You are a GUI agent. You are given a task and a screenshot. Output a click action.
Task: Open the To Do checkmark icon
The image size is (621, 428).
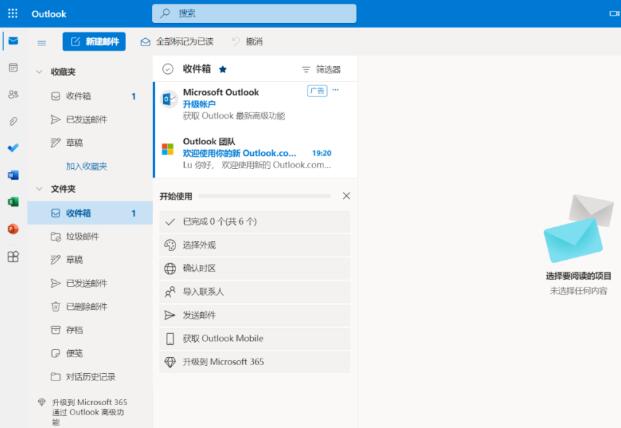(13, 148)
